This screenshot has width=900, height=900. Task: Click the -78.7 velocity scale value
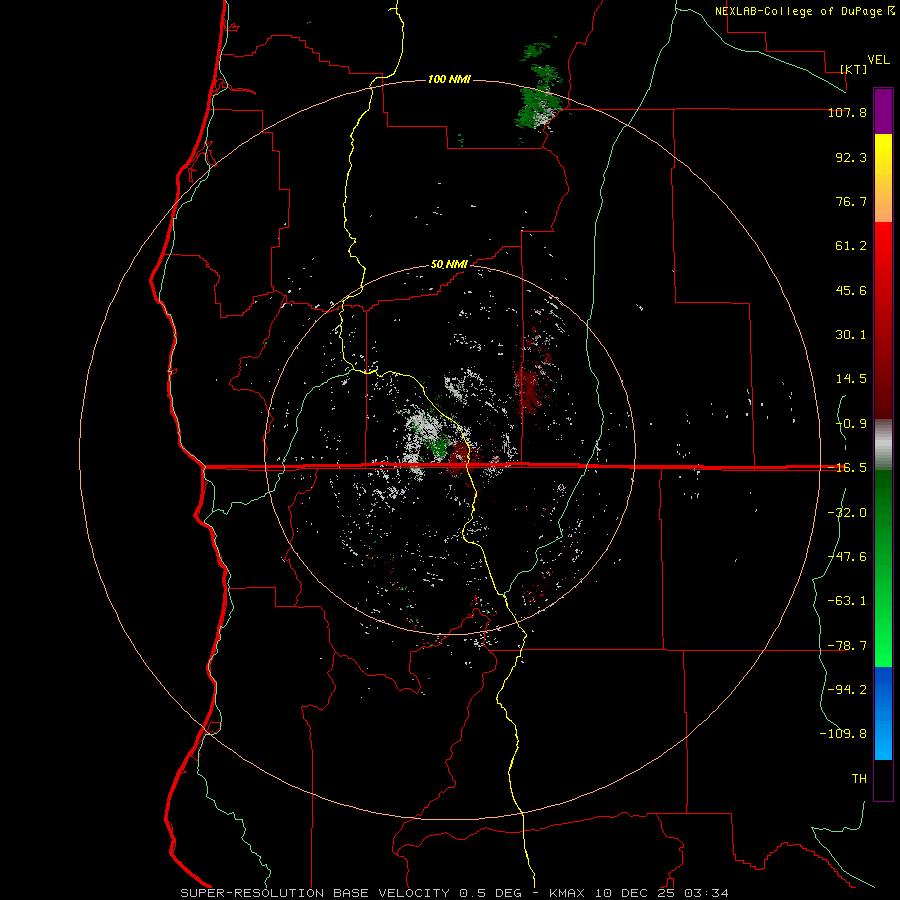coord(847,646)
